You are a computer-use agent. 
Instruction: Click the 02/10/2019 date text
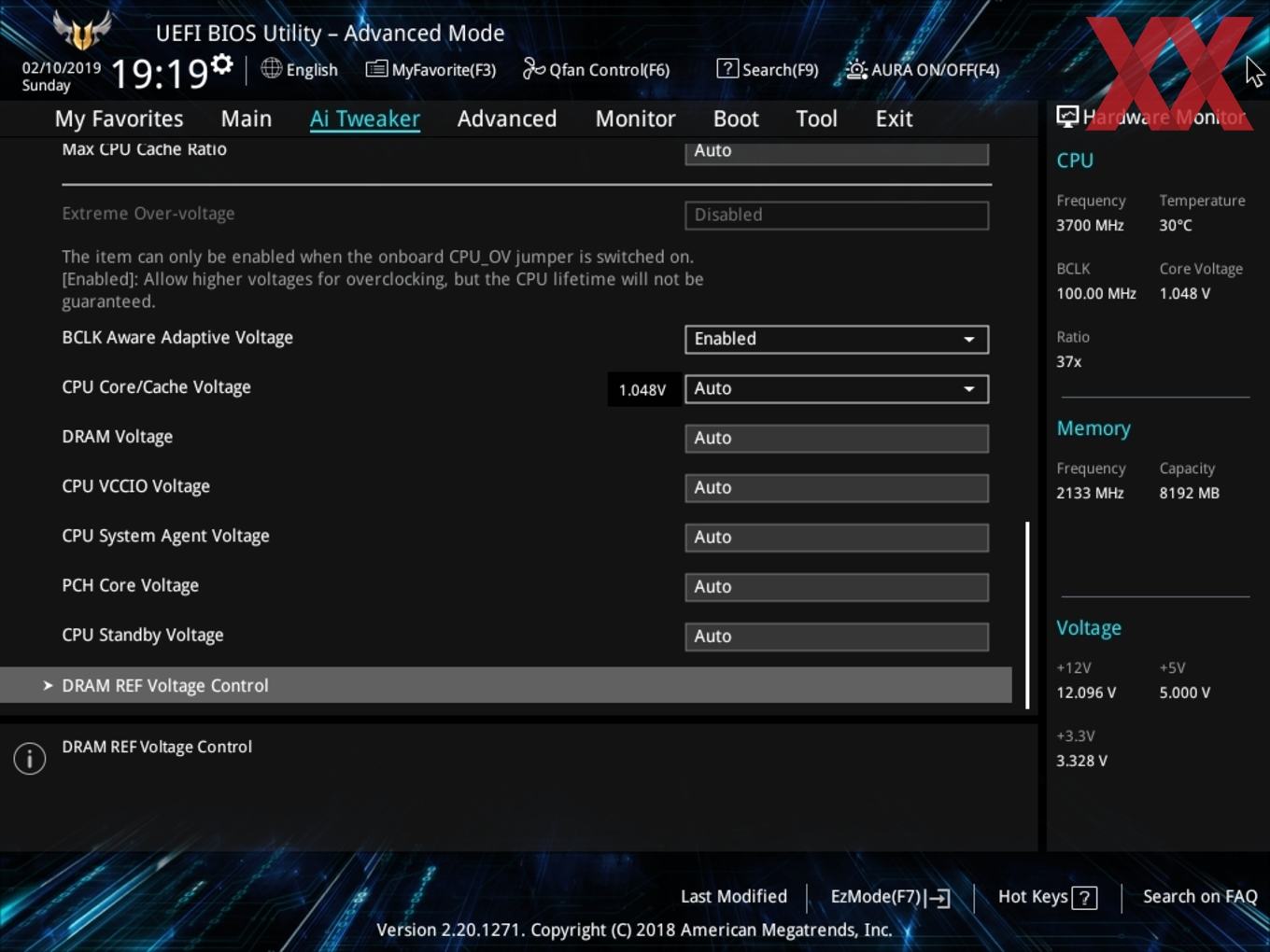(62, 67)
